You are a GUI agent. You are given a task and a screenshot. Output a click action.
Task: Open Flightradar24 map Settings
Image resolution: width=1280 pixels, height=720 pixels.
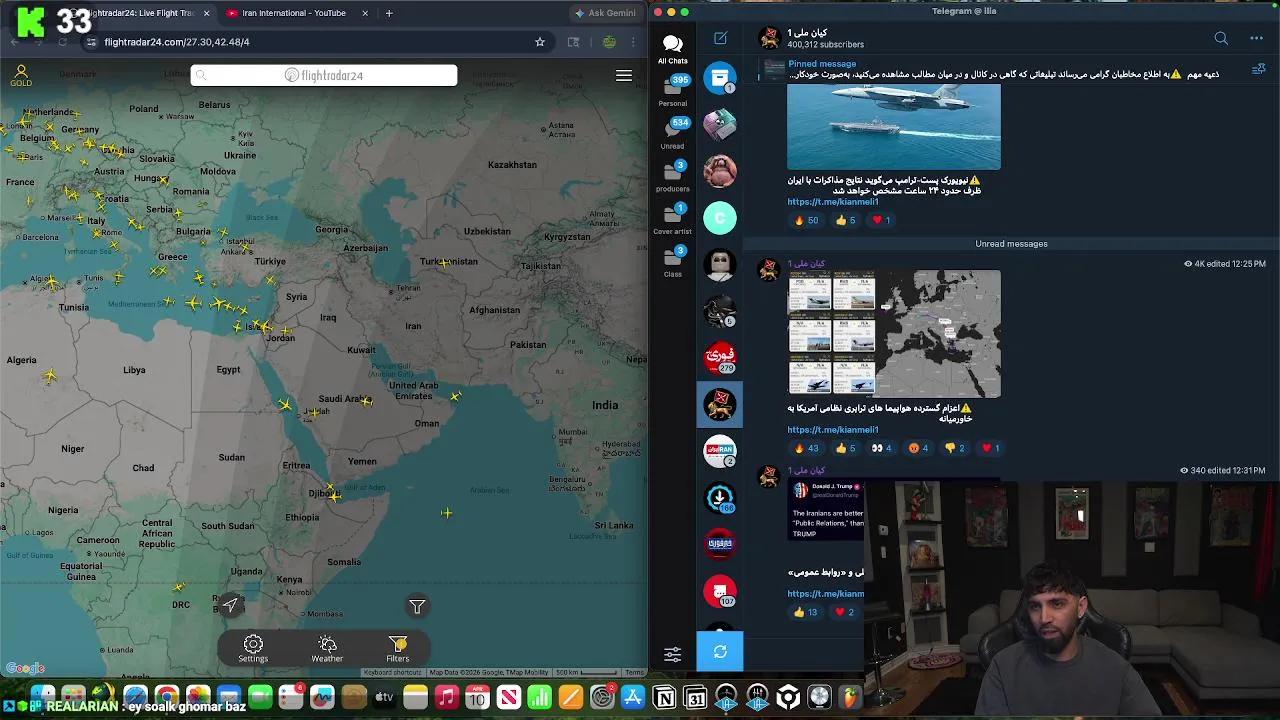[253, 648]
